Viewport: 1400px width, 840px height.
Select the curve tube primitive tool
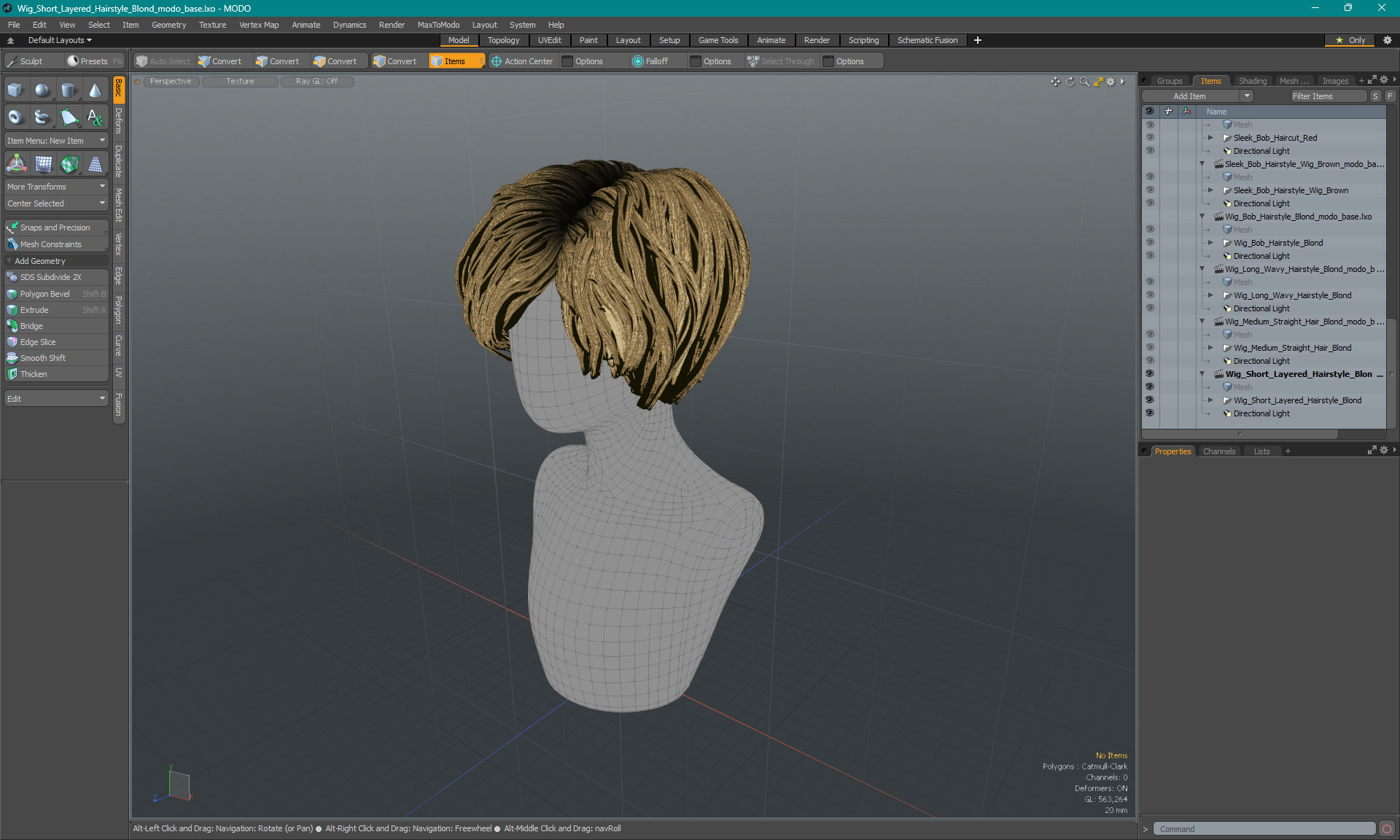pos(42,117)
